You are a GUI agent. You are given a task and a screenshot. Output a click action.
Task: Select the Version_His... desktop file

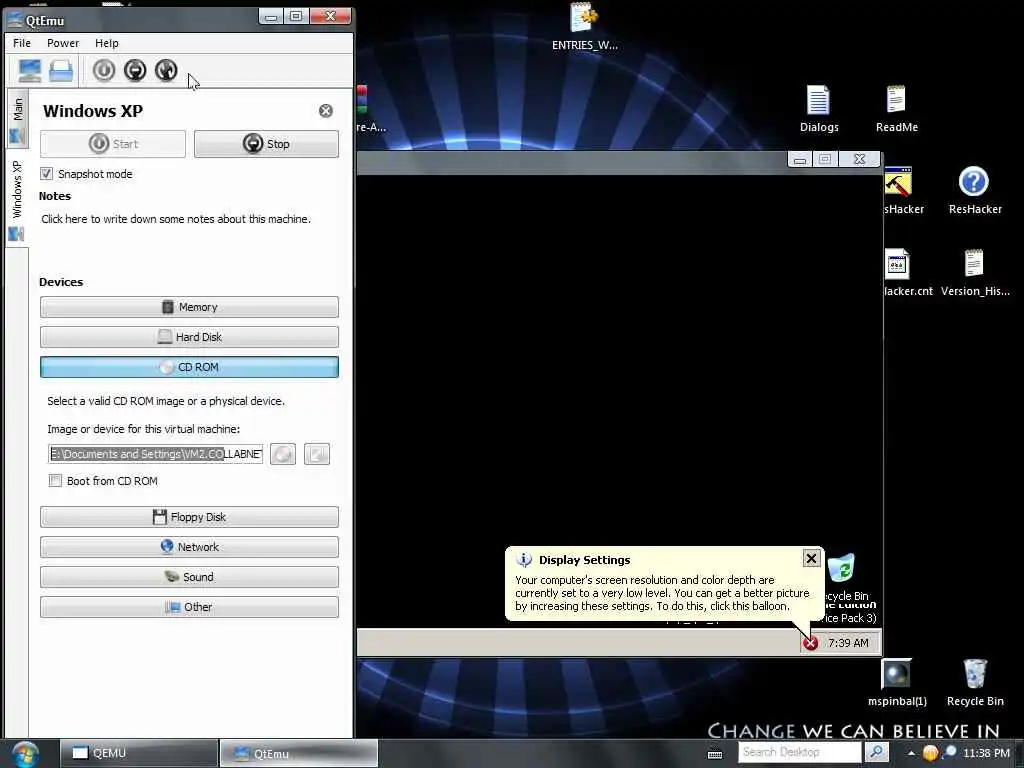click(975, 273)
